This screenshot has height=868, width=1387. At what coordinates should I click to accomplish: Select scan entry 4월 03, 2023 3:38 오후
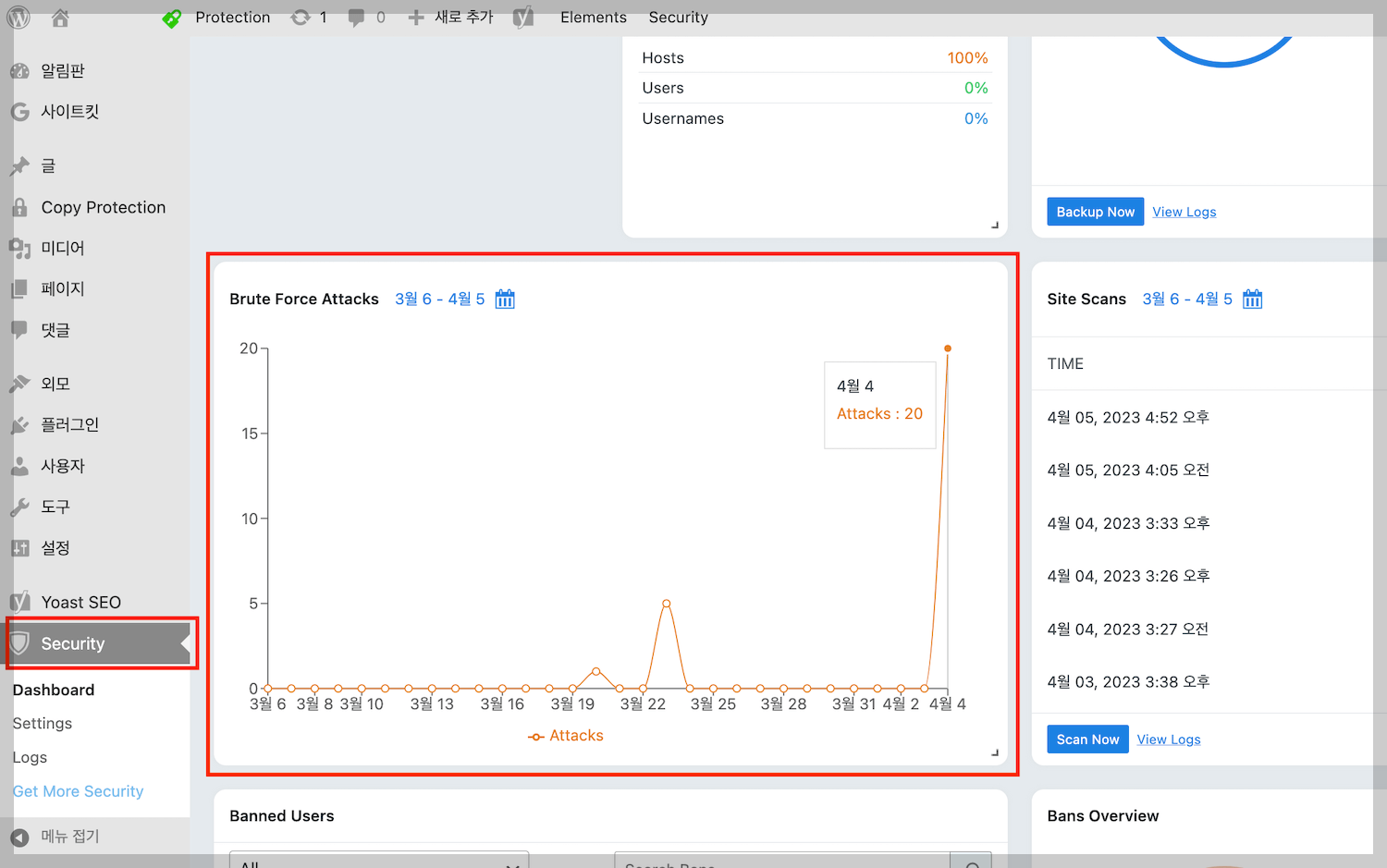tap(1128, 682)
